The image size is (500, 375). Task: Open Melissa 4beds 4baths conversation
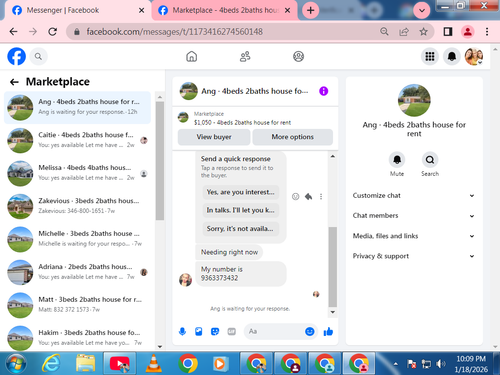coord(77,173)
